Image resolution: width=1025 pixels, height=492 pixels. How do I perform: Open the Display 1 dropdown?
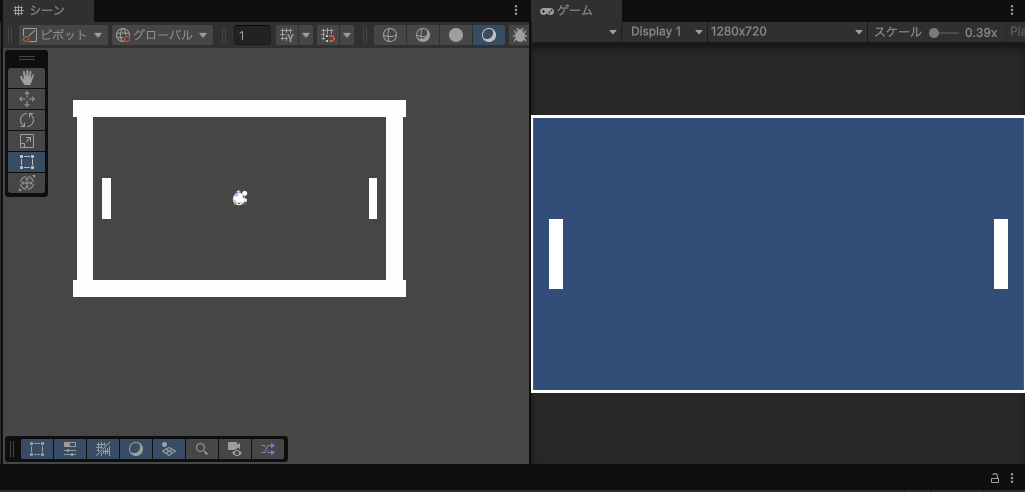[664, 32]
